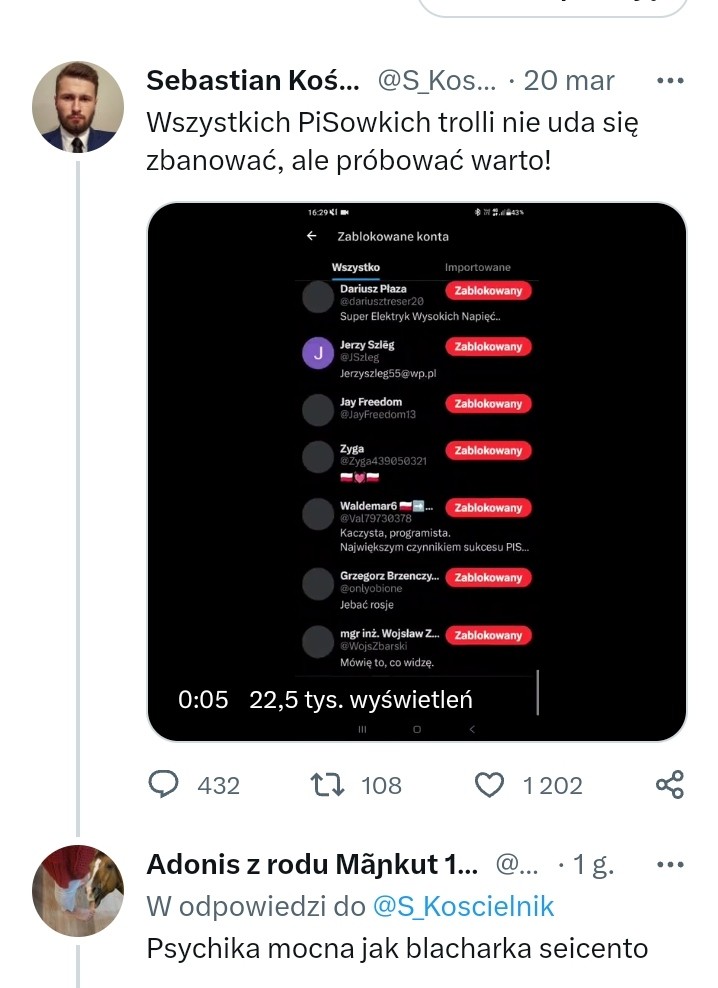Open Adonis z rodu Mãŋkut display name
This screenshot has height=988, width=718.
(311, 864)
